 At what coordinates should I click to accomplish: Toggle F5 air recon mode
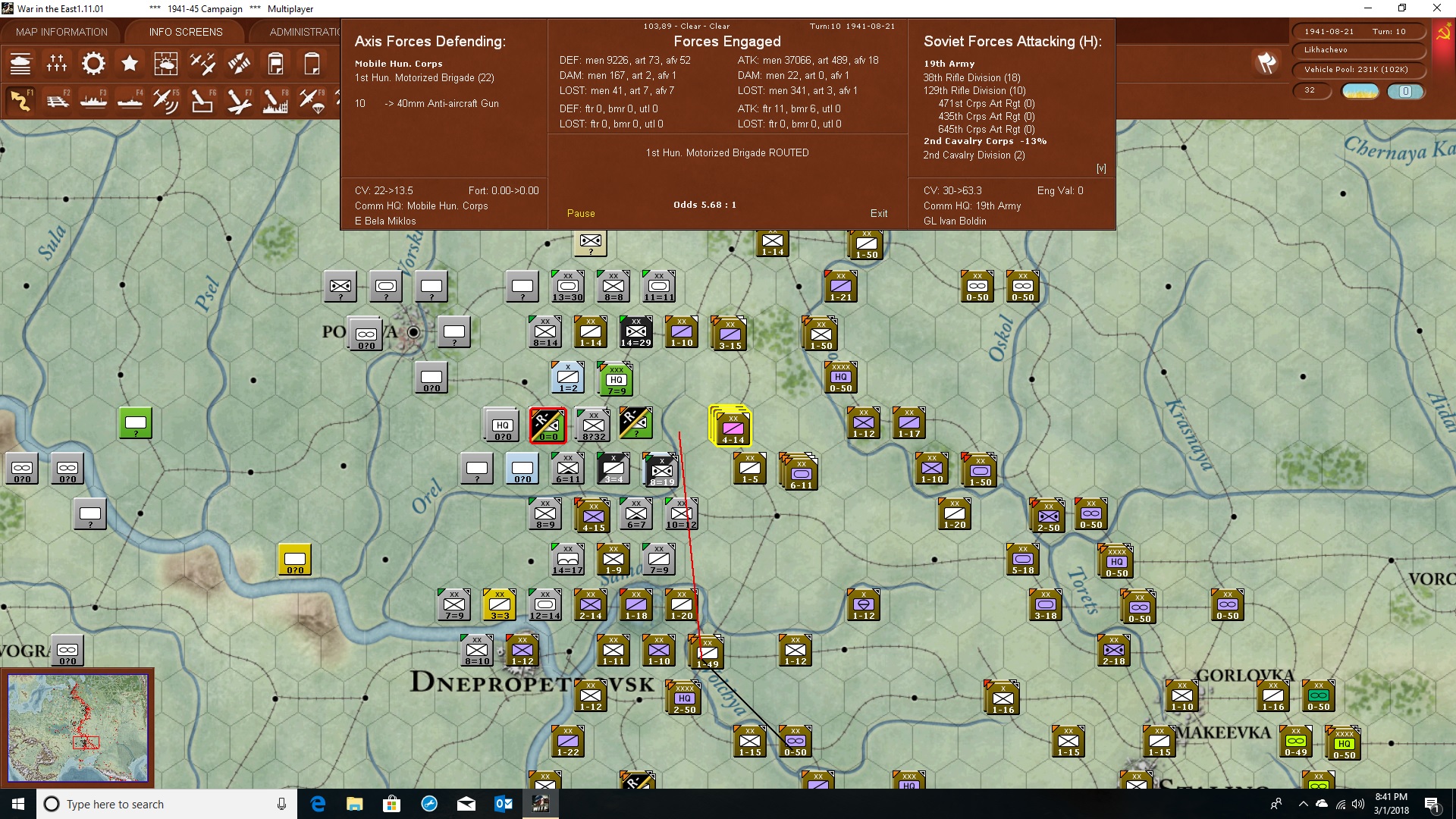click(166, 100)
